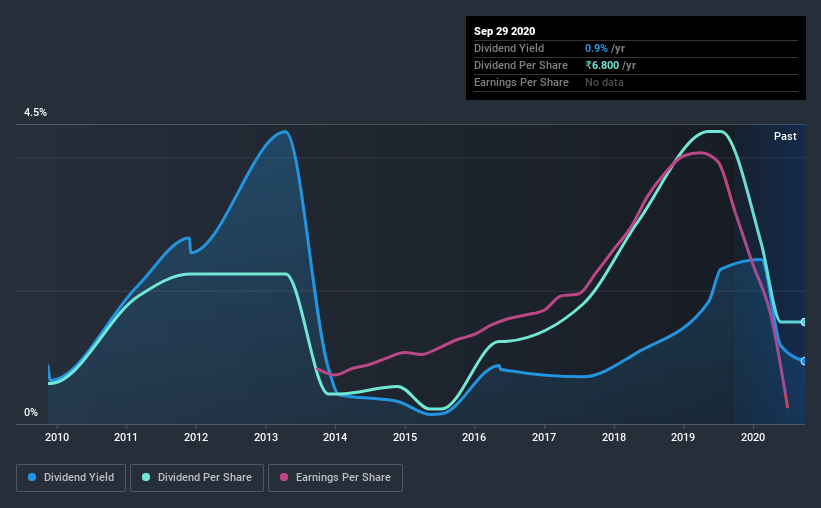Click the Sep 29 2020 tooltip date
821x508 pixels.
tap(505, 31)
